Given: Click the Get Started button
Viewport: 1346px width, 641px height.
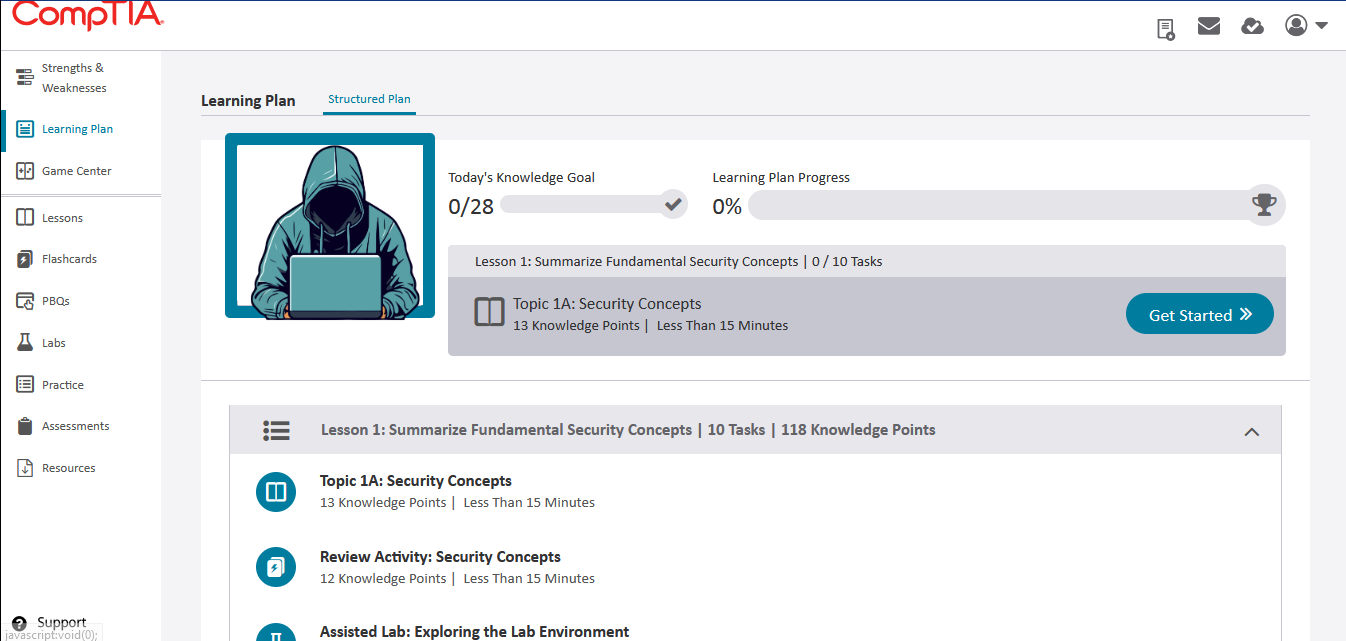Looking at the screenshot, I should (x=1199, y=313).
